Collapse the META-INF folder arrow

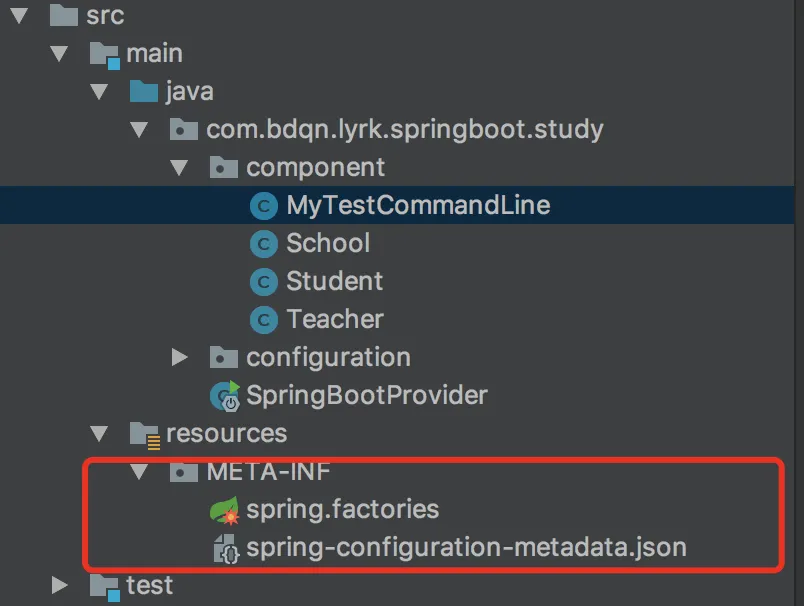(139, 472)
